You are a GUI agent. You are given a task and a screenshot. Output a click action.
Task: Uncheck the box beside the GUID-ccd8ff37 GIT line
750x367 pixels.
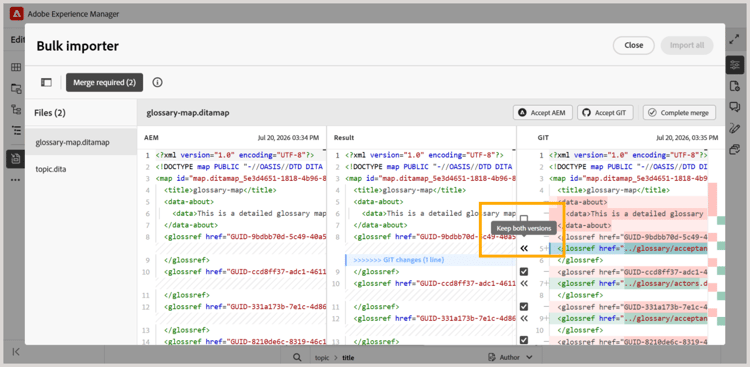click(524, 272)
